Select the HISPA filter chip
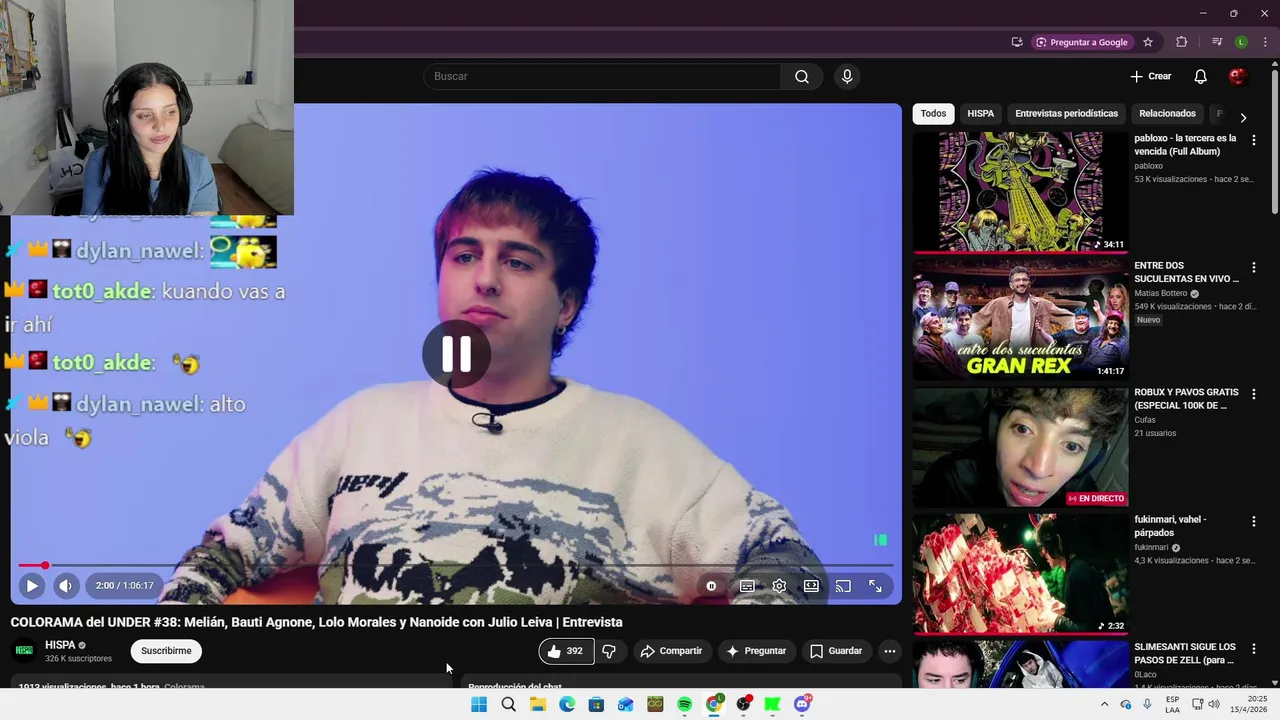This screenshot has width=1280, height=720. click(981, 113)
